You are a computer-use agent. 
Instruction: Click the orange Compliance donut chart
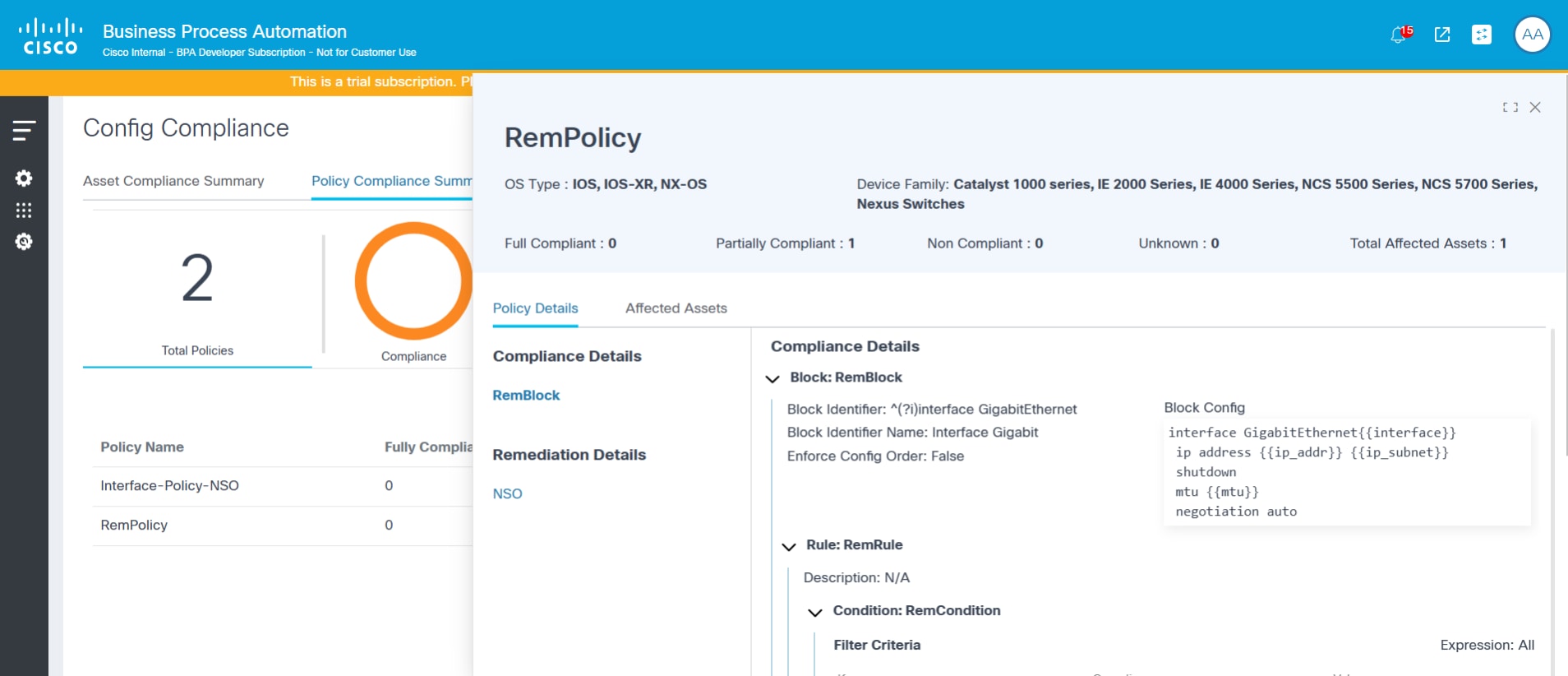coord(413,280)
